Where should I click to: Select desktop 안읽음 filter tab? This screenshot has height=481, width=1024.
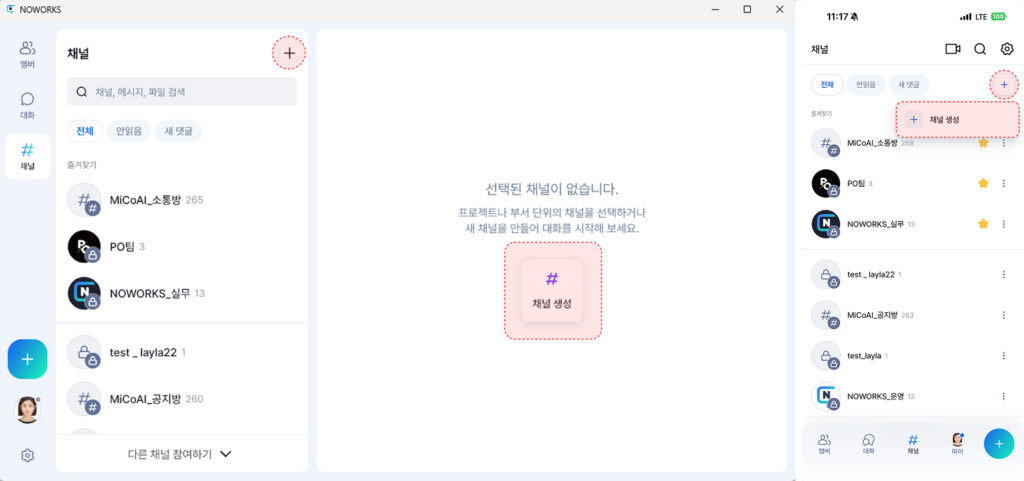point(129,131)
